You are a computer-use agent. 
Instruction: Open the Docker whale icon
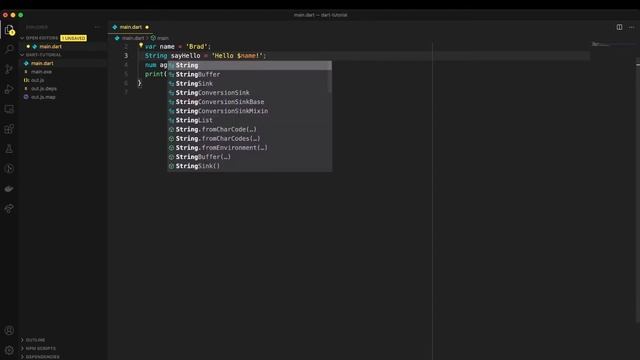pyautogui.click(x=9, y=189)
